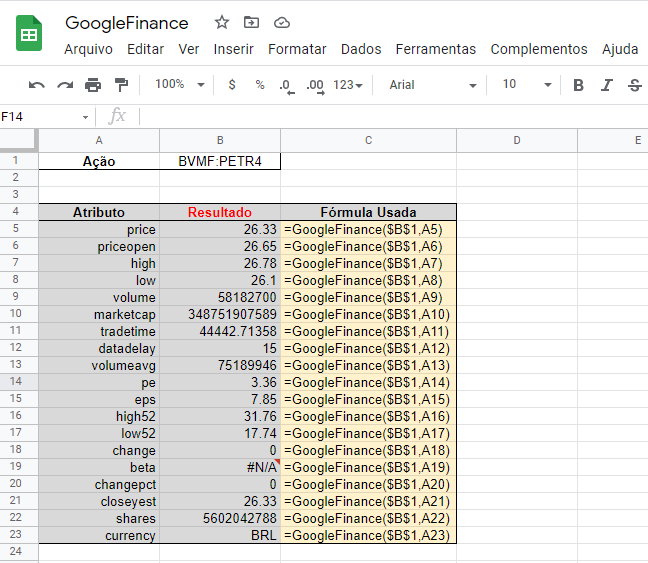Select cell containing BVMF:PETR4
Viewport: 648px width, 563px height.
[x=220, y=161]
